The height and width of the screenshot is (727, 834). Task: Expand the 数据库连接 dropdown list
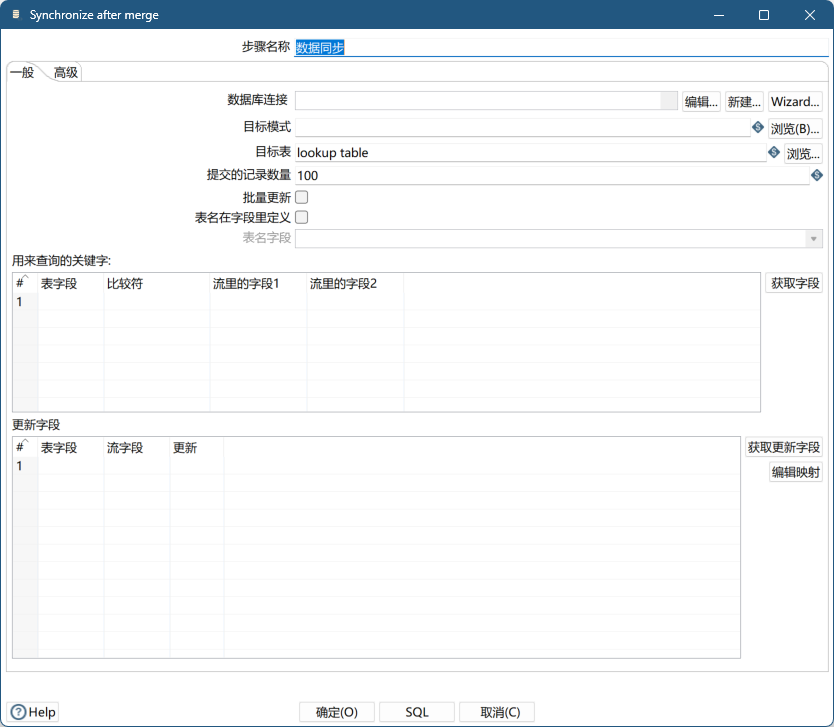pyautogui.click(x=669, y=101)
